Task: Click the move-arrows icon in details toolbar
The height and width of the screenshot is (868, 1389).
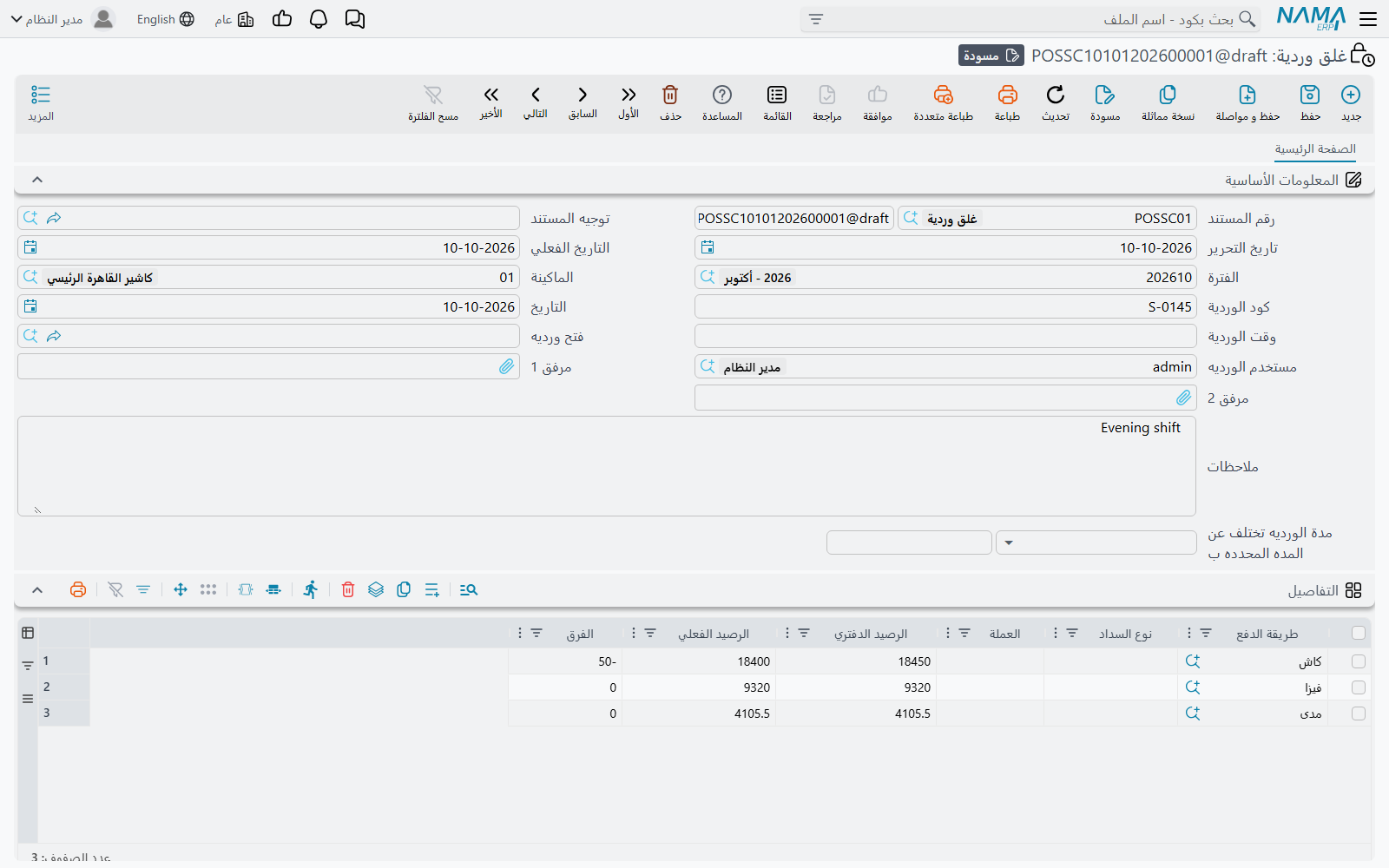Action: click(x=181, y=590)
